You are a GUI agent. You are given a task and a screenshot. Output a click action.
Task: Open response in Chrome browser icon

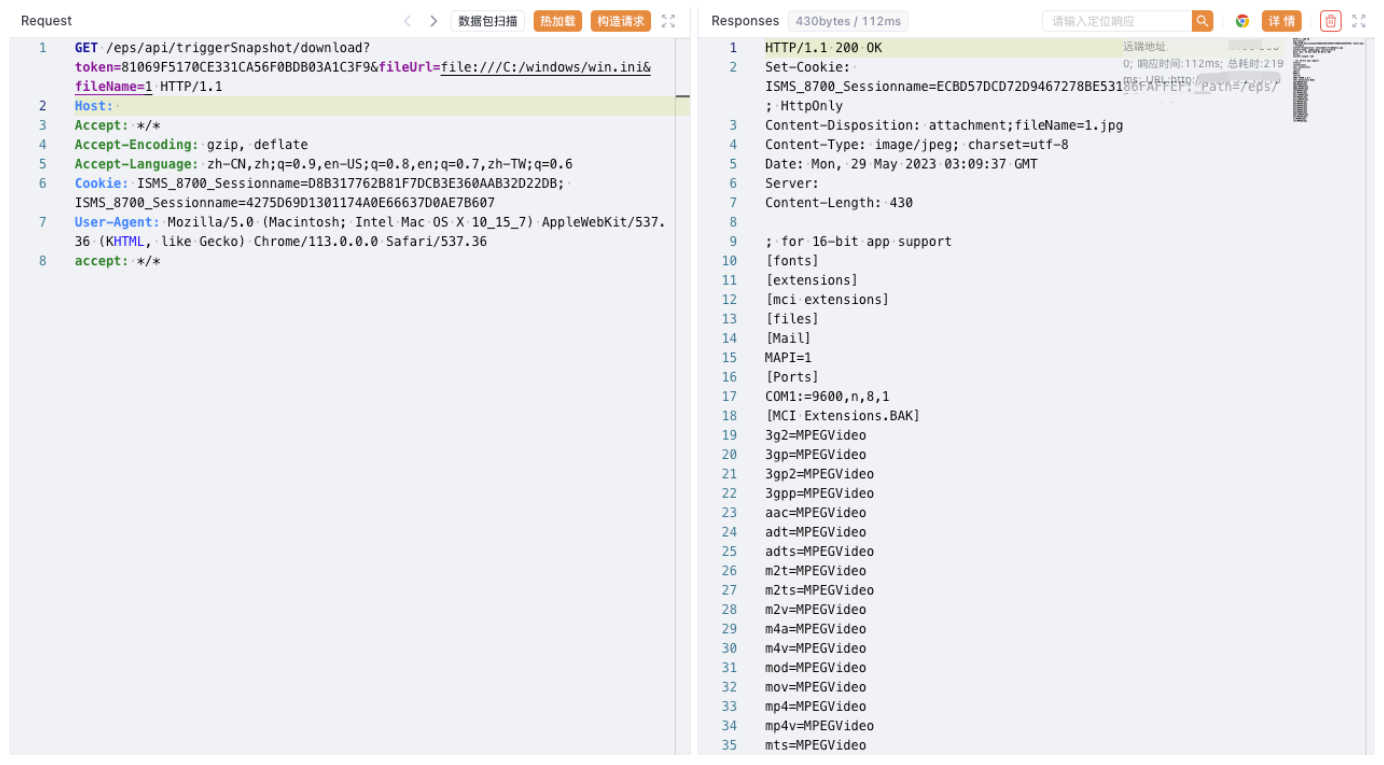[1242, 21]
